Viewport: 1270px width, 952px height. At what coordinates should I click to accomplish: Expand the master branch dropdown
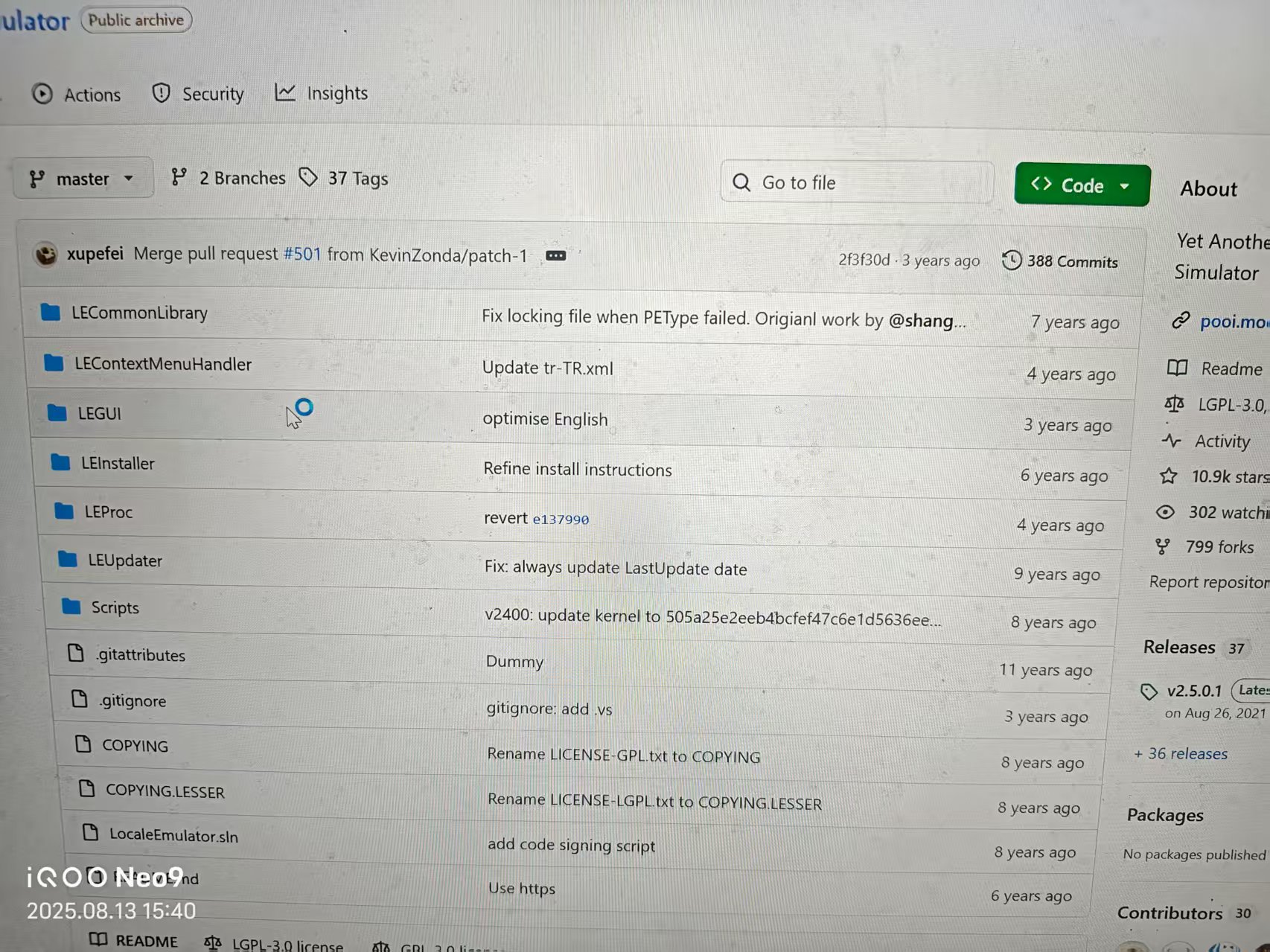(83, 179)
